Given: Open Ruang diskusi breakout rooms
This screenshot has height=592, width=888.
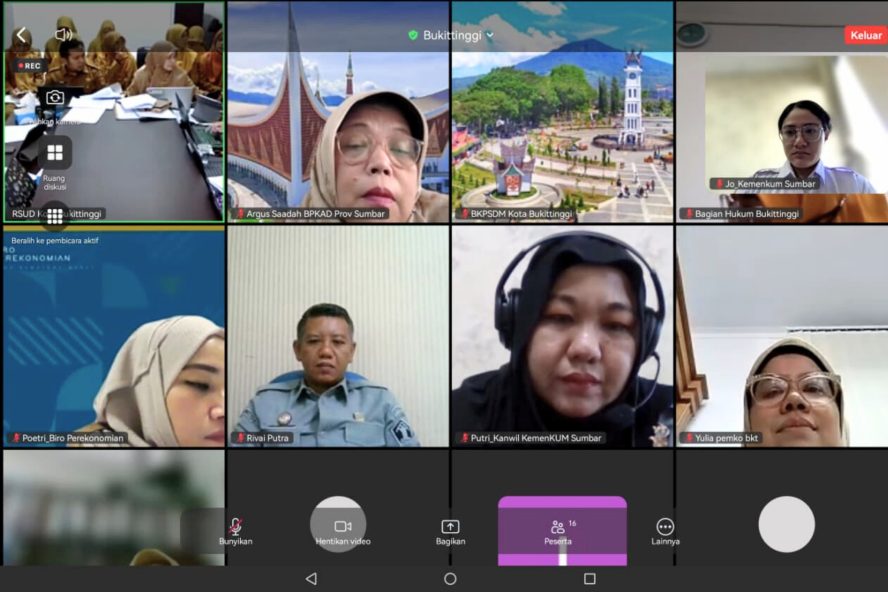Looking at the screenshot, I should pyautogui.click(x=55, y=153).
